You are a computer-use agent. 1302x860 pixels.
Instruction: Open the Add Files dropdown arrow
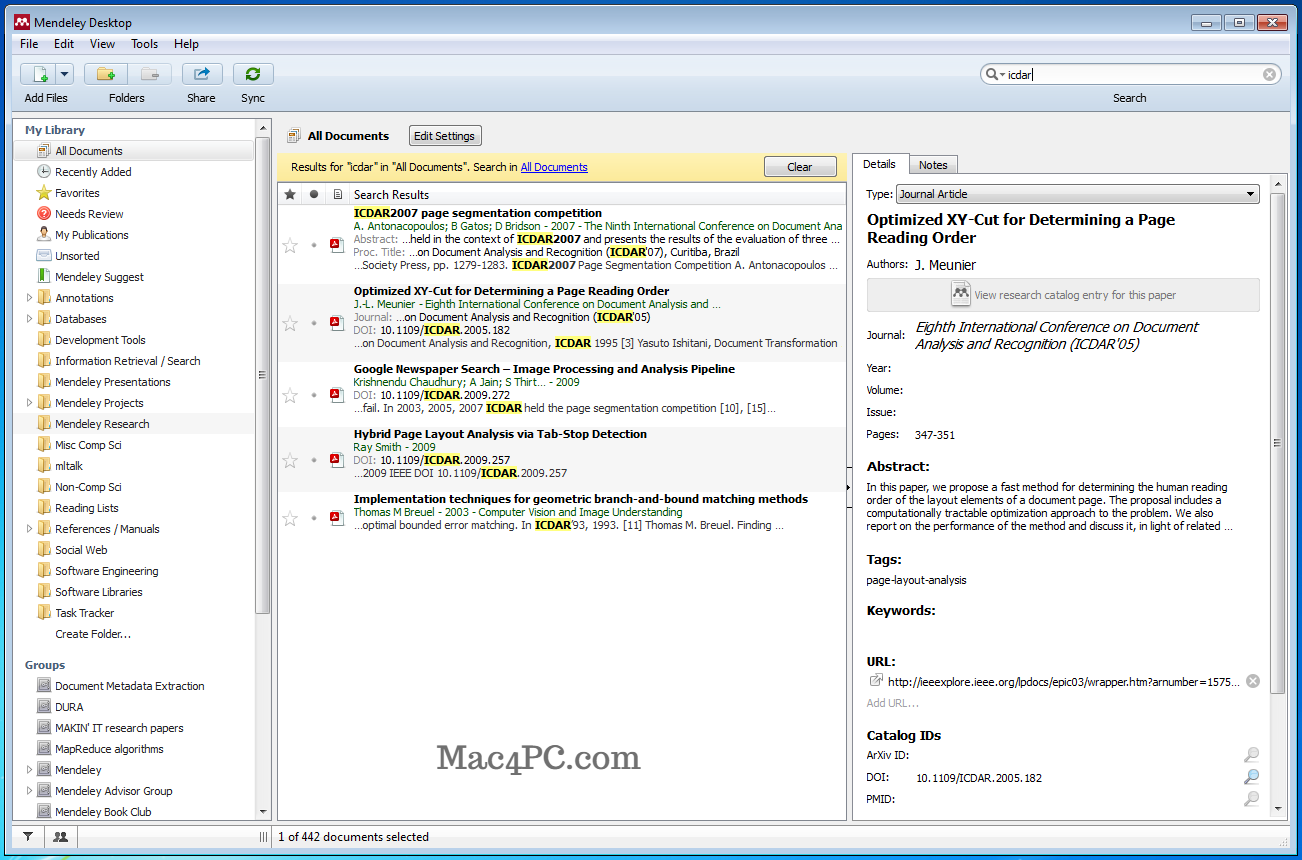point(64,74)
